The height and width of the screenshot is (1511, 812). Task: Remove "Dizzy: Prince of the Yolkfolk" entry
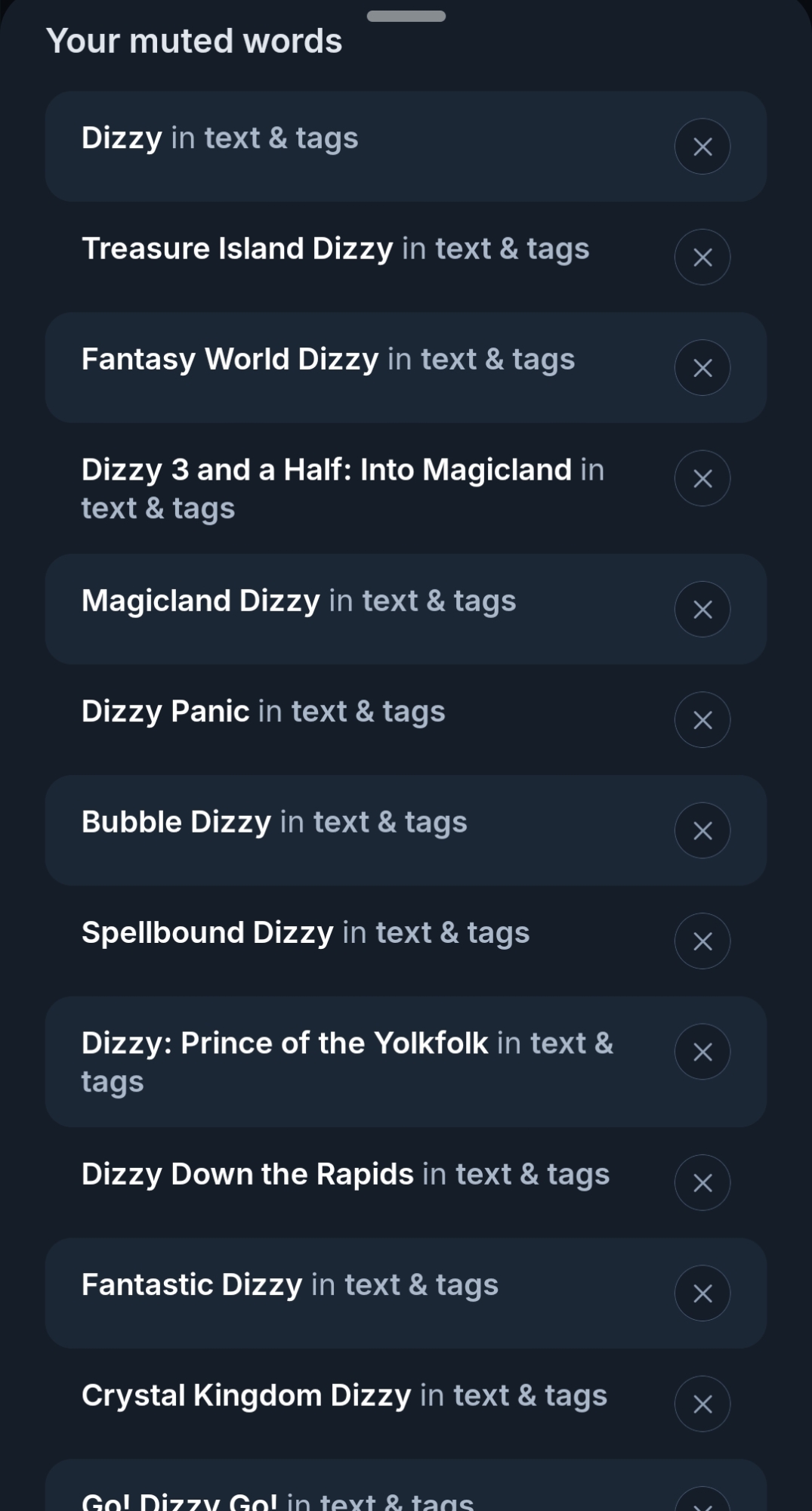(x=702, y=1052)
